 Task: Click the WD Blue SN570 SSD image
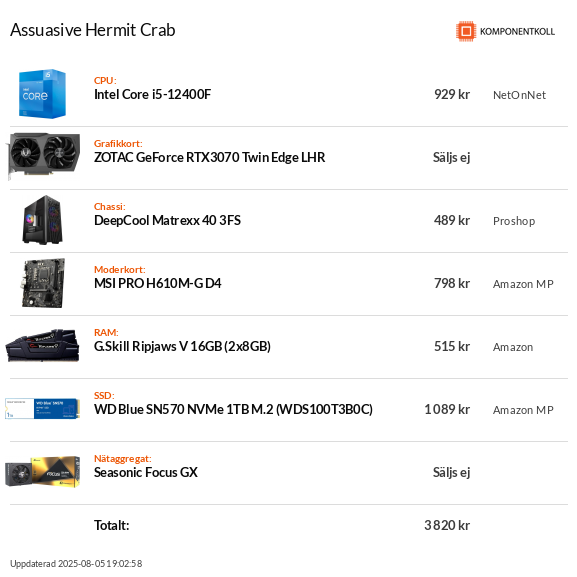click(43, 408)
